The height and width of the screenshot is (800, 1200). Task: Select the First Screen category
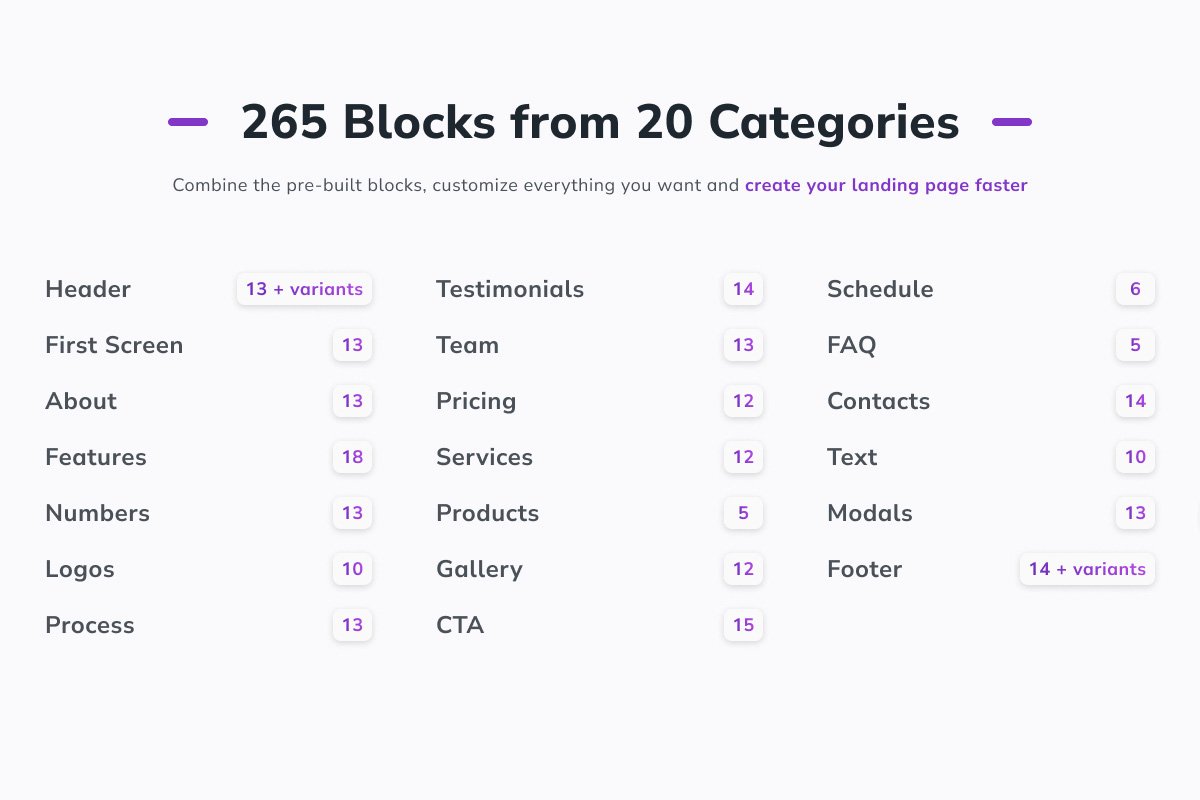(x=114, y=345)
